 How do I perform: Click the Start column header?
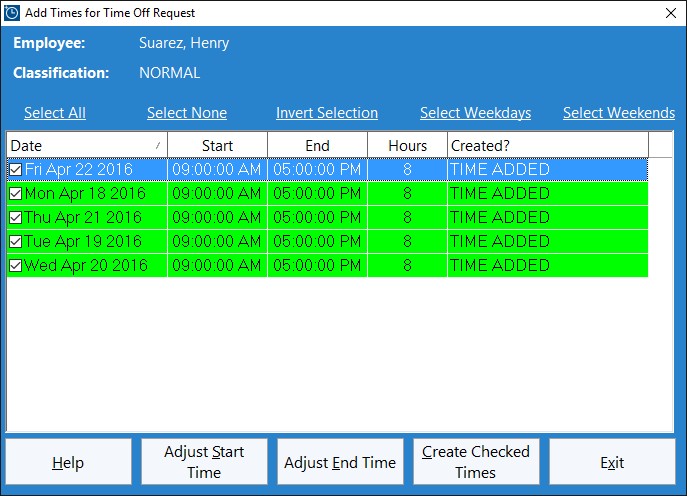217,146
